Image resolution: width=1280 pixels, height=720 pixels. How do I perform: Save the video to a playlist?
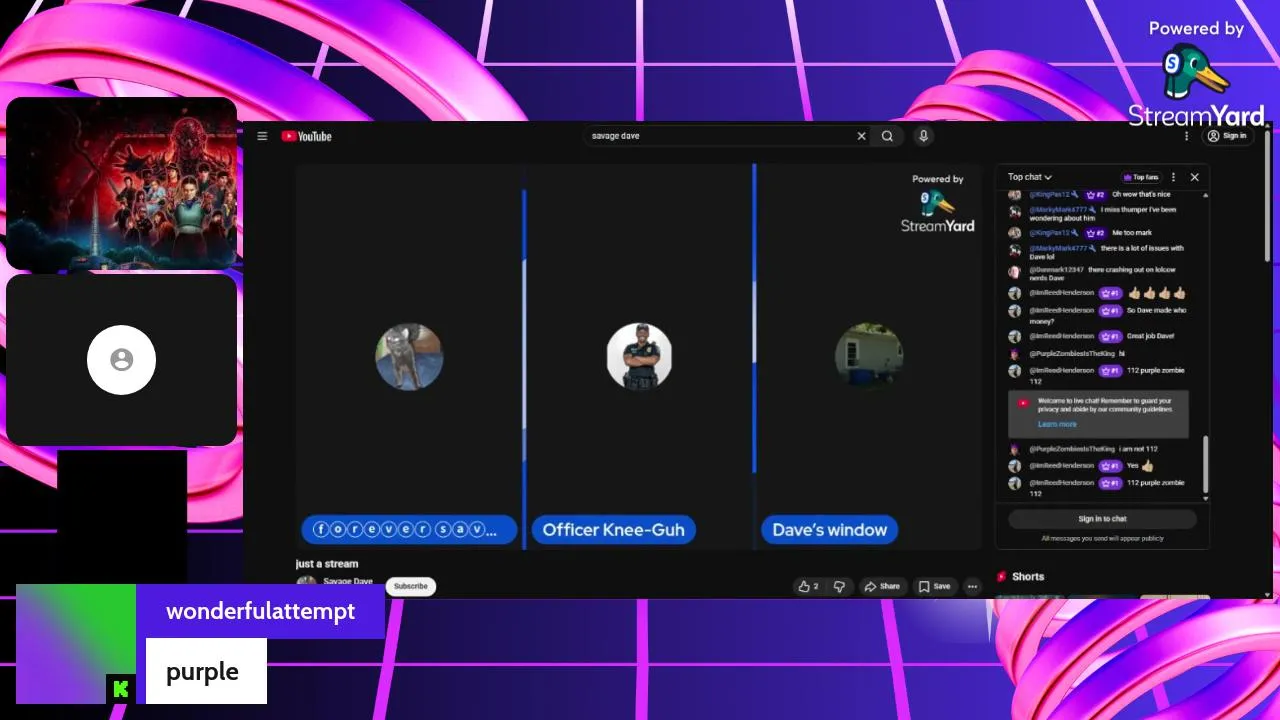click(934, 587)
